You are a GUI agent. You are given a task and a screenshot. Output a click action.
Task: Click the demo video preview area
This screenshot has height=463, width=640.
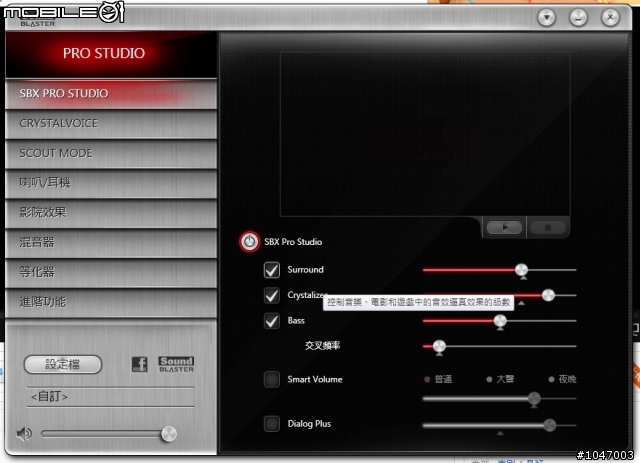tap(425, 134)
